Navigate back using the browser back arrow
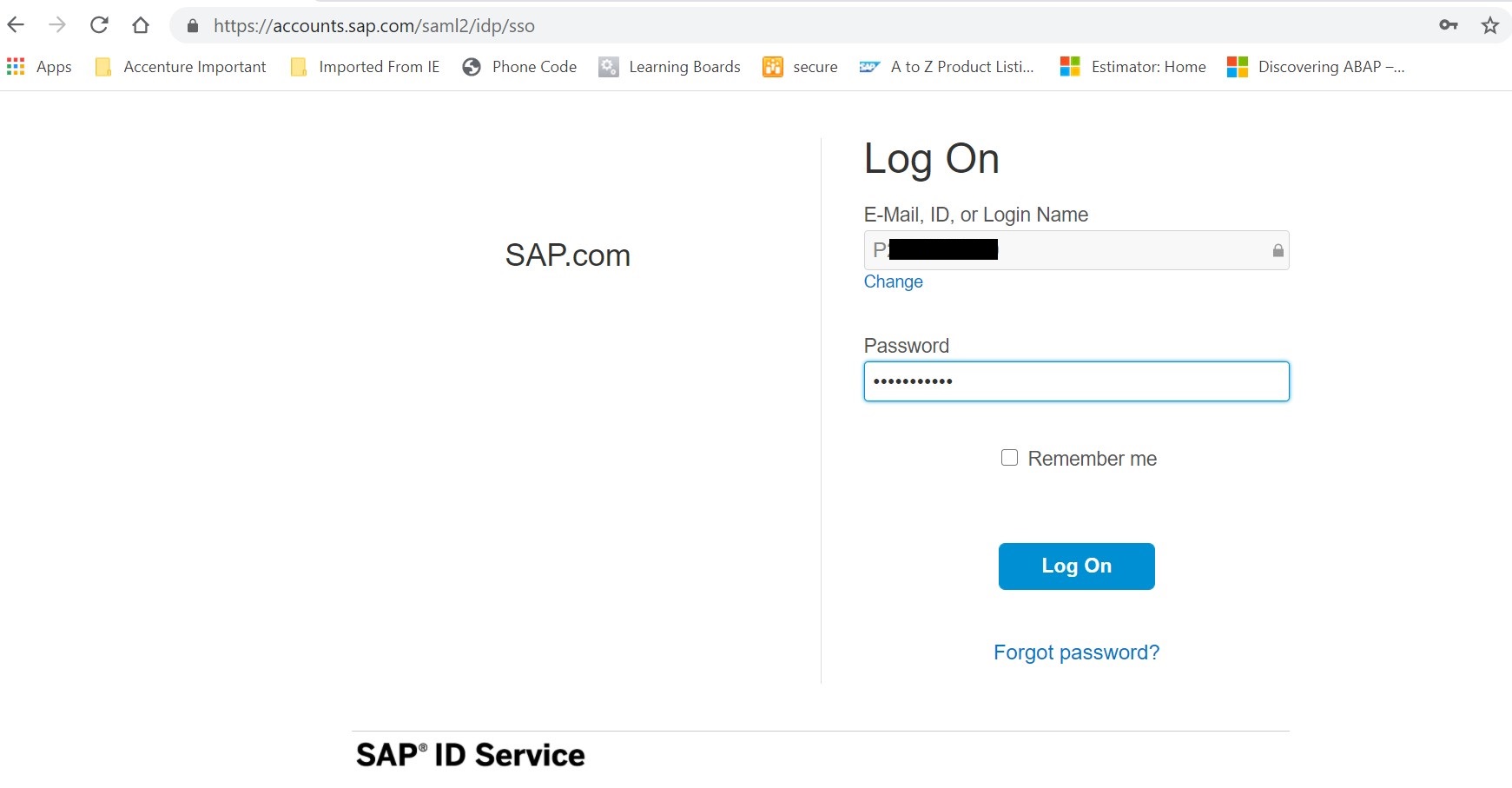Viewport: 1512px width, 788px height. tap(15, 25)
